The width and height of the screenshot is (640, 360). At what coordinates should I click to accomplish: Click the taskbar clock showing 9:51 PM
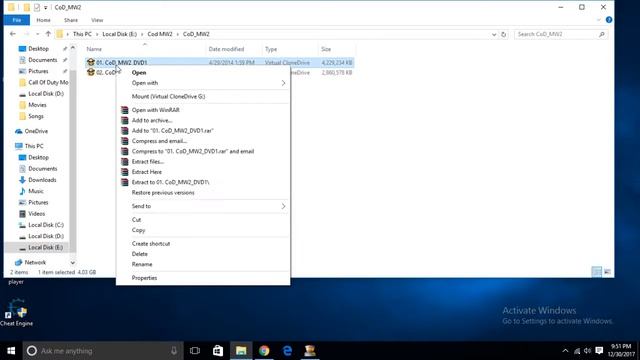point(621,351)
